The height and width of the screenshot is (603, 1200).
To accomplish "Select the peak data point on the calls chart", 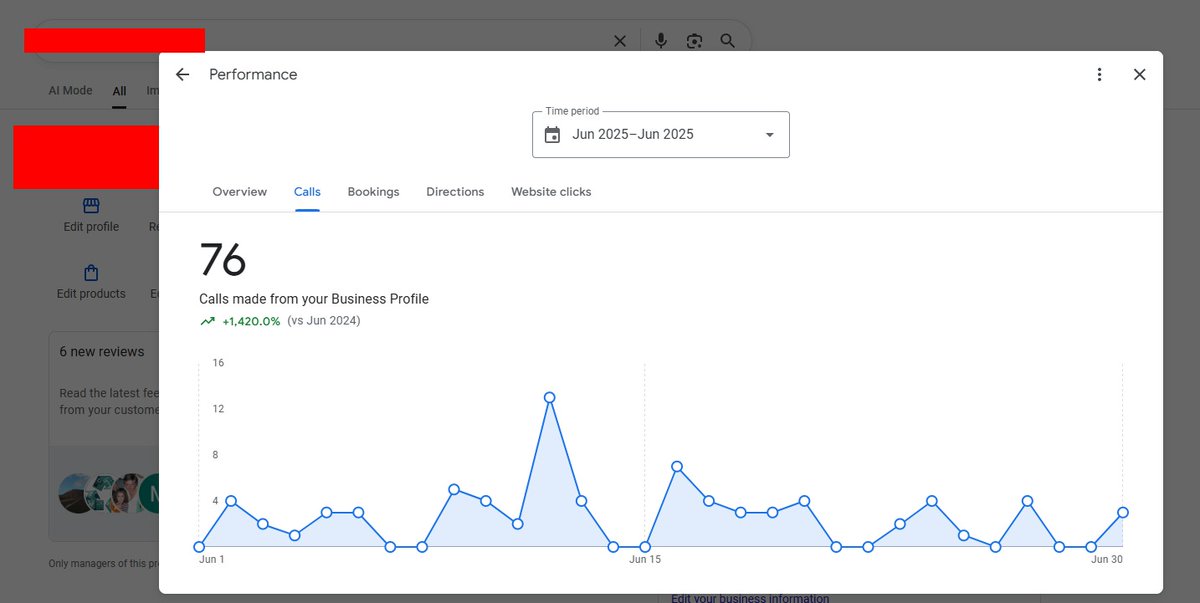I will [549, 397].
